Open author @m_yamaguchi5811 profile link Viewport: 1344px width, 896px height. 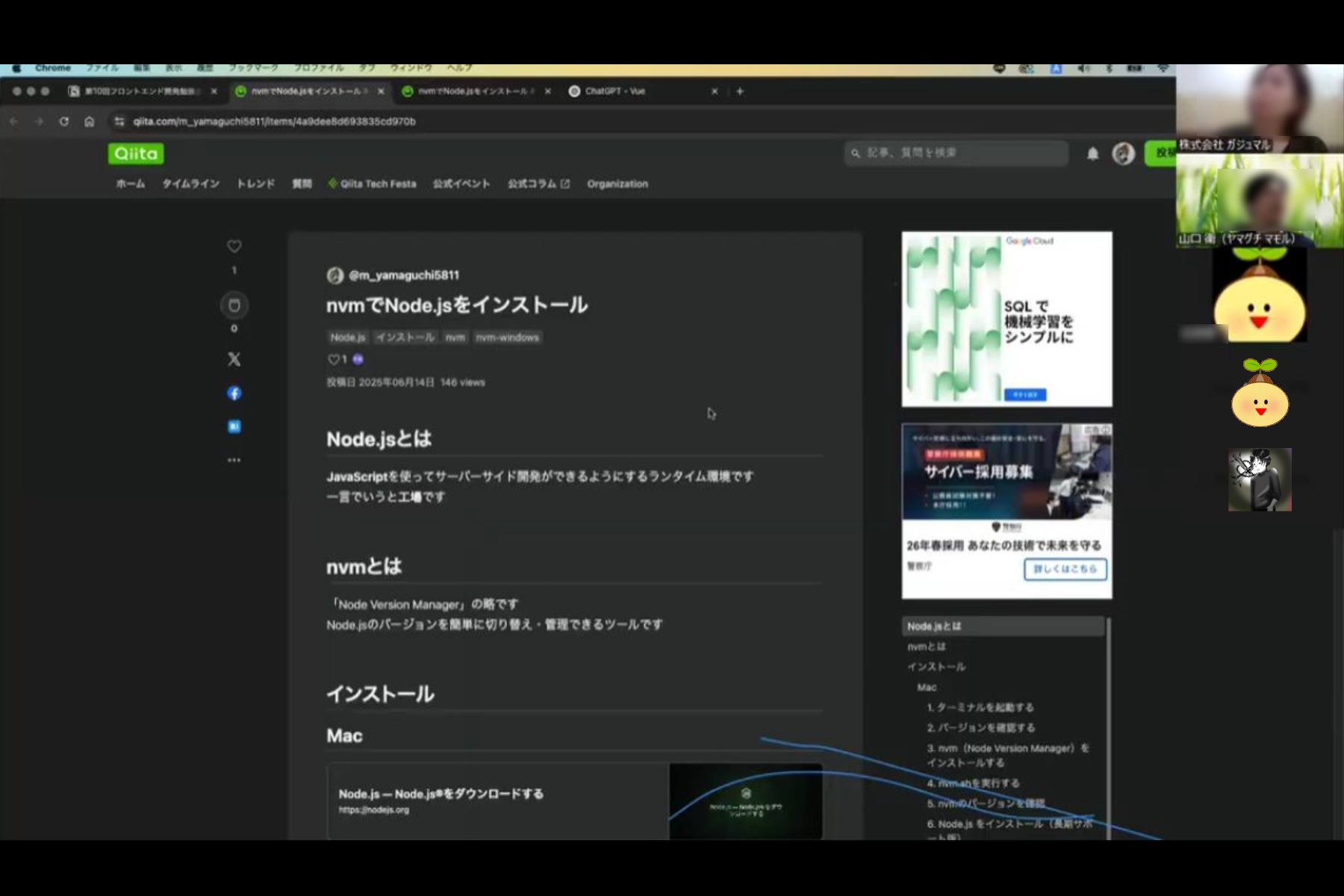403,276
